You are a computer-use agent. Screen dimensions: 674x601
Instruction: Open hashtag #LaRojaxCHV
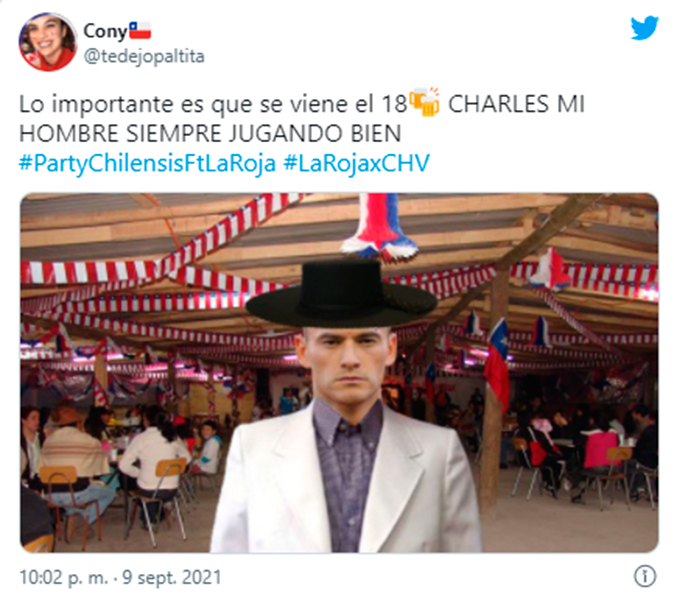356,163
